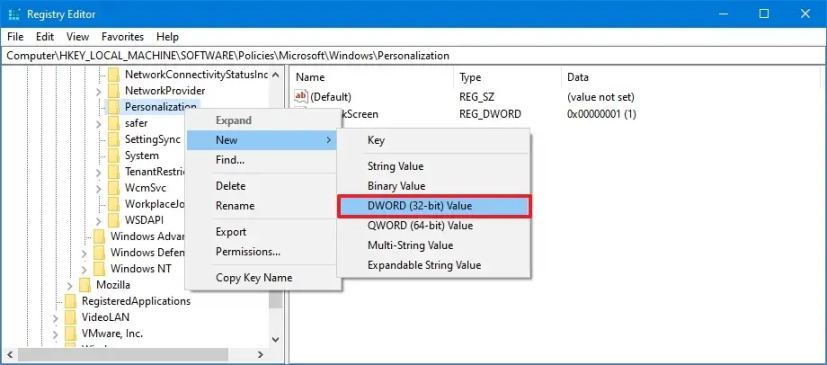Screen dimensions: 827x365
Task: Click the Mozilla folder icon
Action: 85,285
